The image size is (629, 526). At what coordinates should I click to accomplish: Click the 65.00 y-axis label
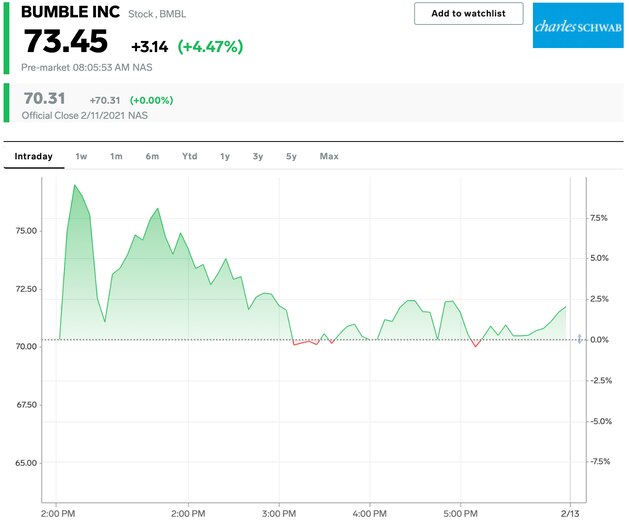click(26, 463)
